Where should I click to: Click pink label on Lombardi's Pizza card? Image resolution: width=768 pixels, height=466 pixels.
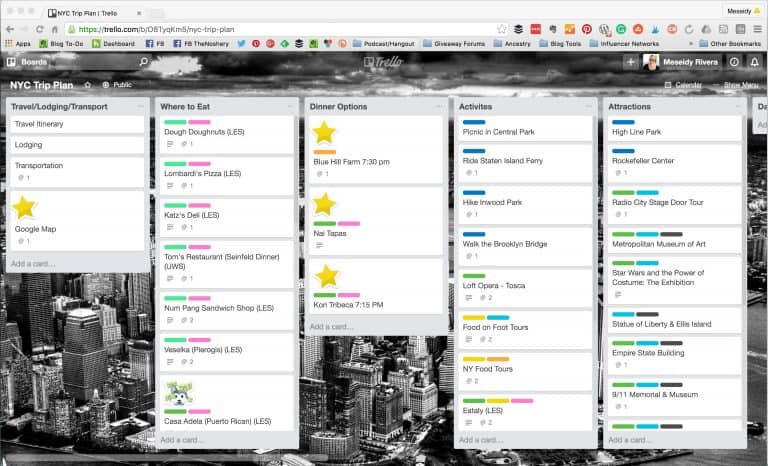pos(199,164)
